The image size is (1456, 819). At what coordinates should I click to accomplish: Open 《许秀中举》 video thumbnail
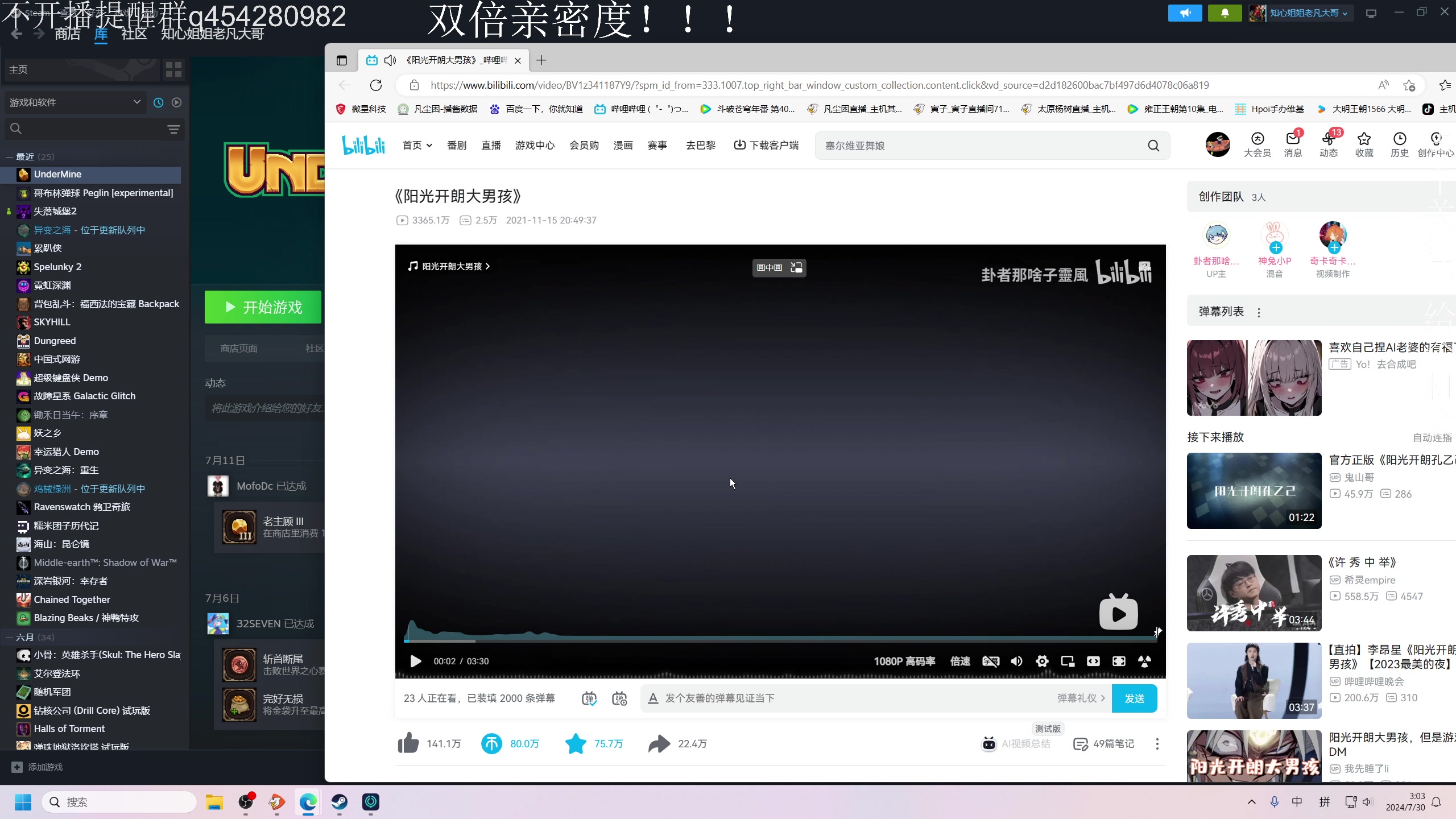(1254, 593)
